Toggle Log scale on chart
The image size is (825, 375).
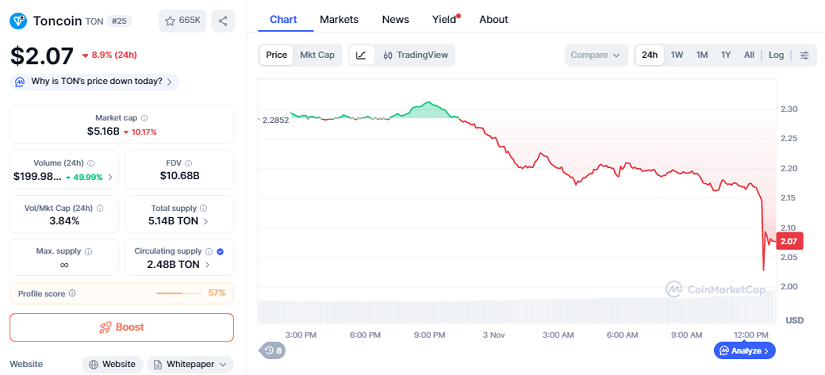coord(776,55)
